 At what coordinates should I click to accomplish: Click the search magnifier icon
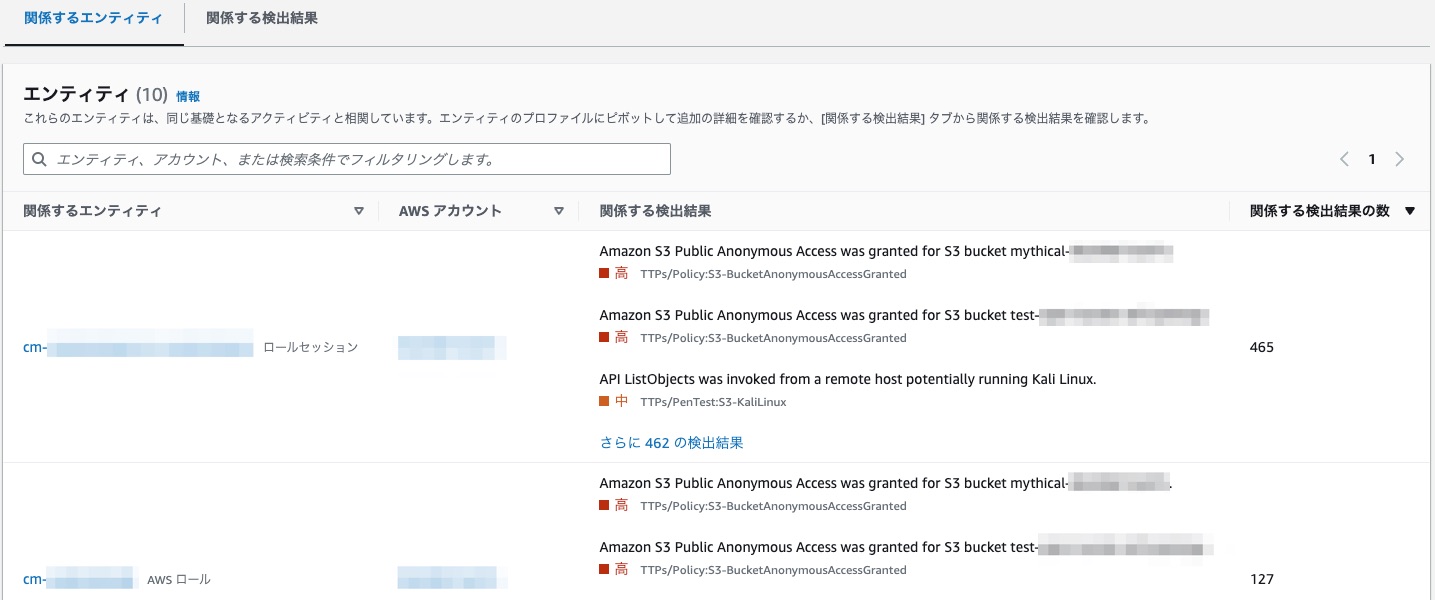(x=39, y=159)
